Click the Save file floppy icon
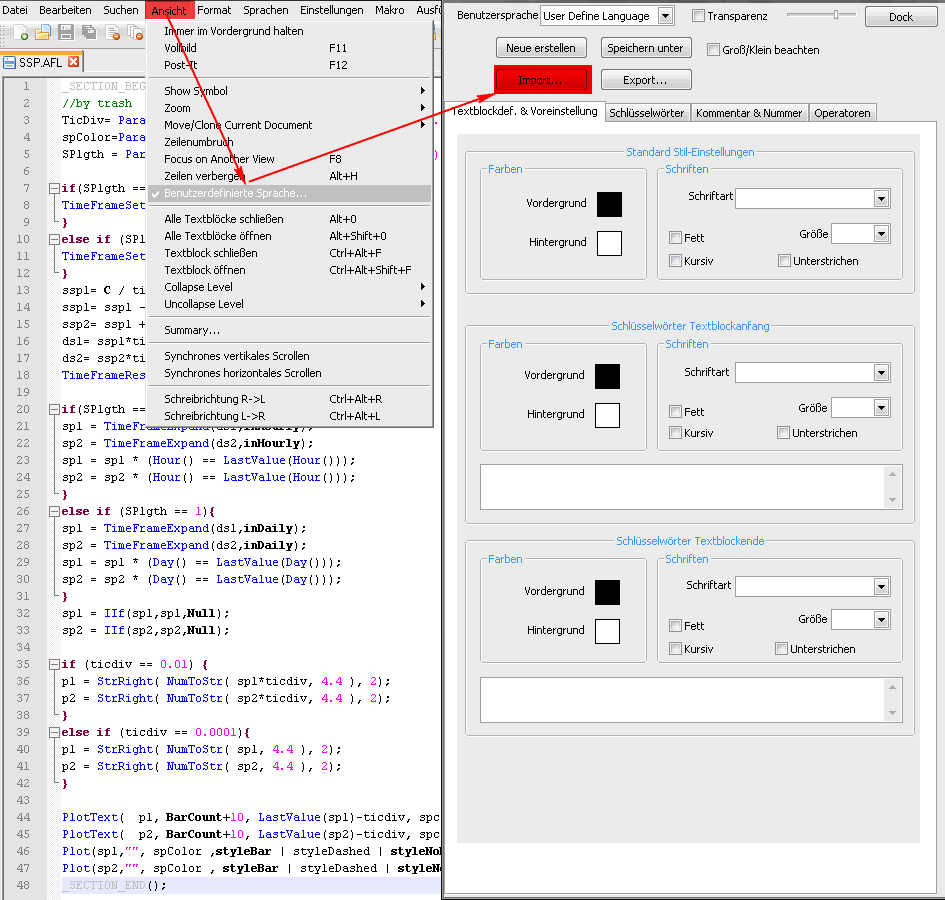The height and width of the screenshot is (900, 945). point(65,34)
